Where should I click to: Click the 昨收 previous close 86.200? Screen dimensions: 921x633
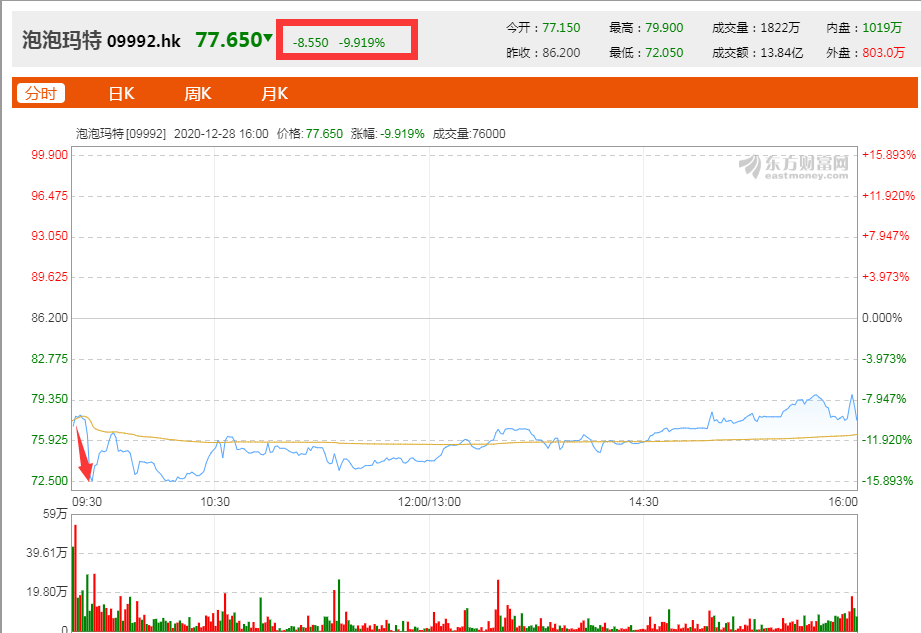(x=561, y=53)
